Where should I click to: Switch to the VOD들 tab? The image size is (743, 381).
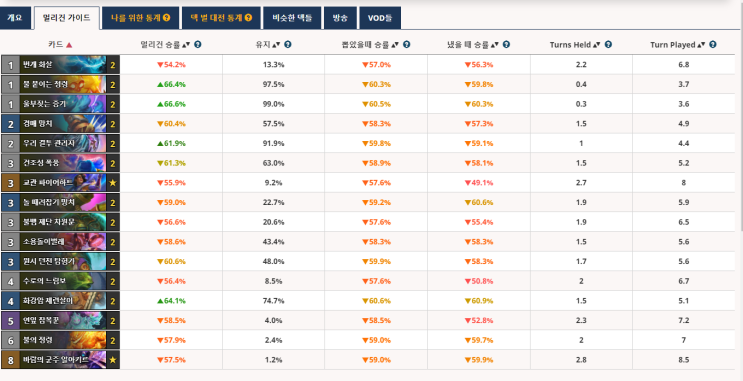[380, 18]
